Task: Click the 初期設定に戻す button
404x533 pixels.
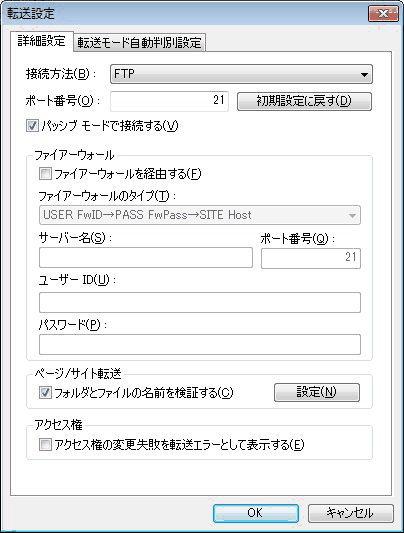Action: tap(304, 101)
